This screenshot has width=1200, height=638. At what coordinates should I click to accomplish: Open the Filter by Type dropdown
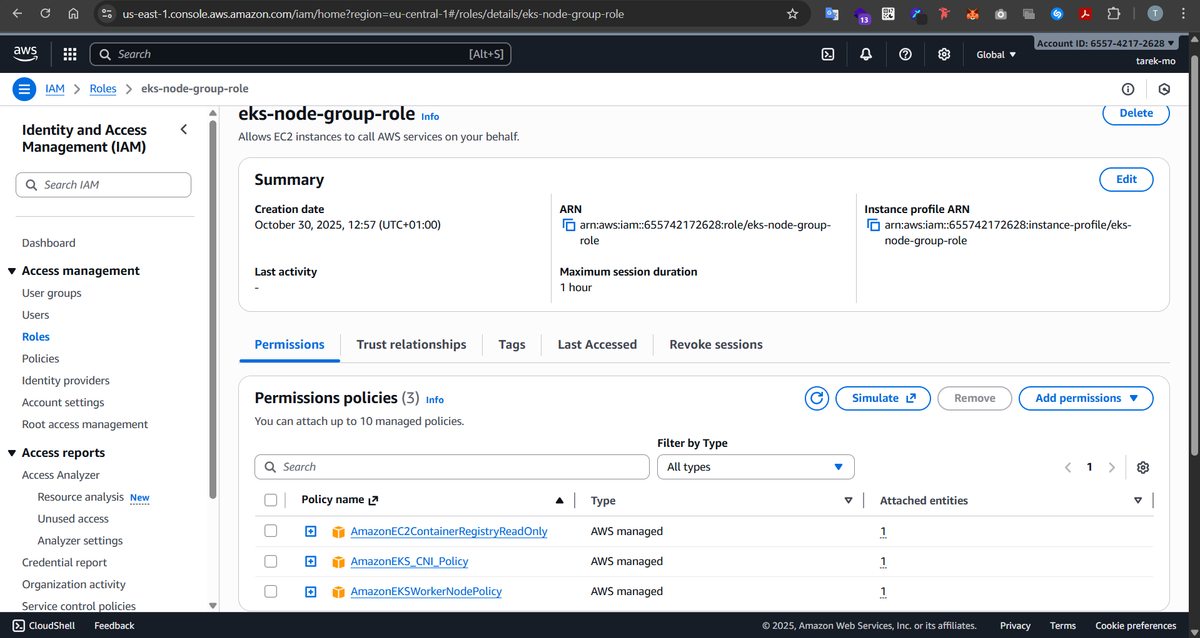755,467
